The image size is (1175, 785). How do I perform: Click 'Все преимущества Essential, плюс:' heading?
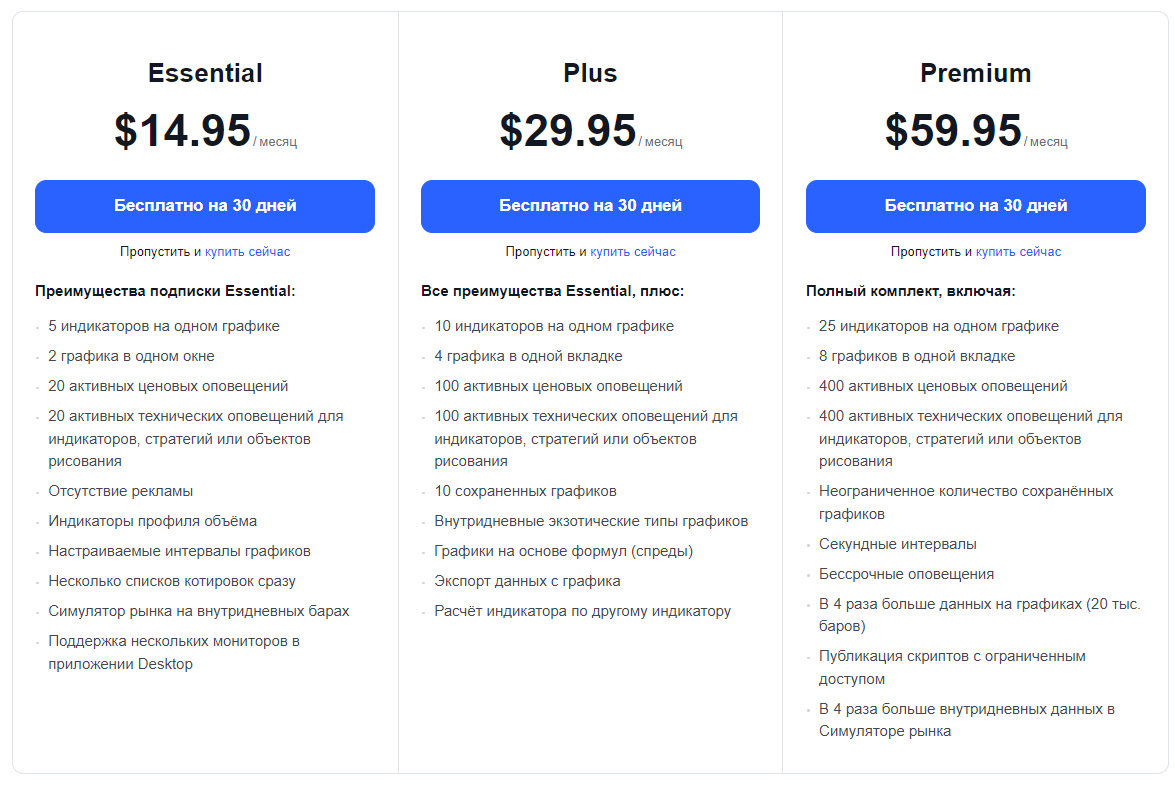[552, 291]
